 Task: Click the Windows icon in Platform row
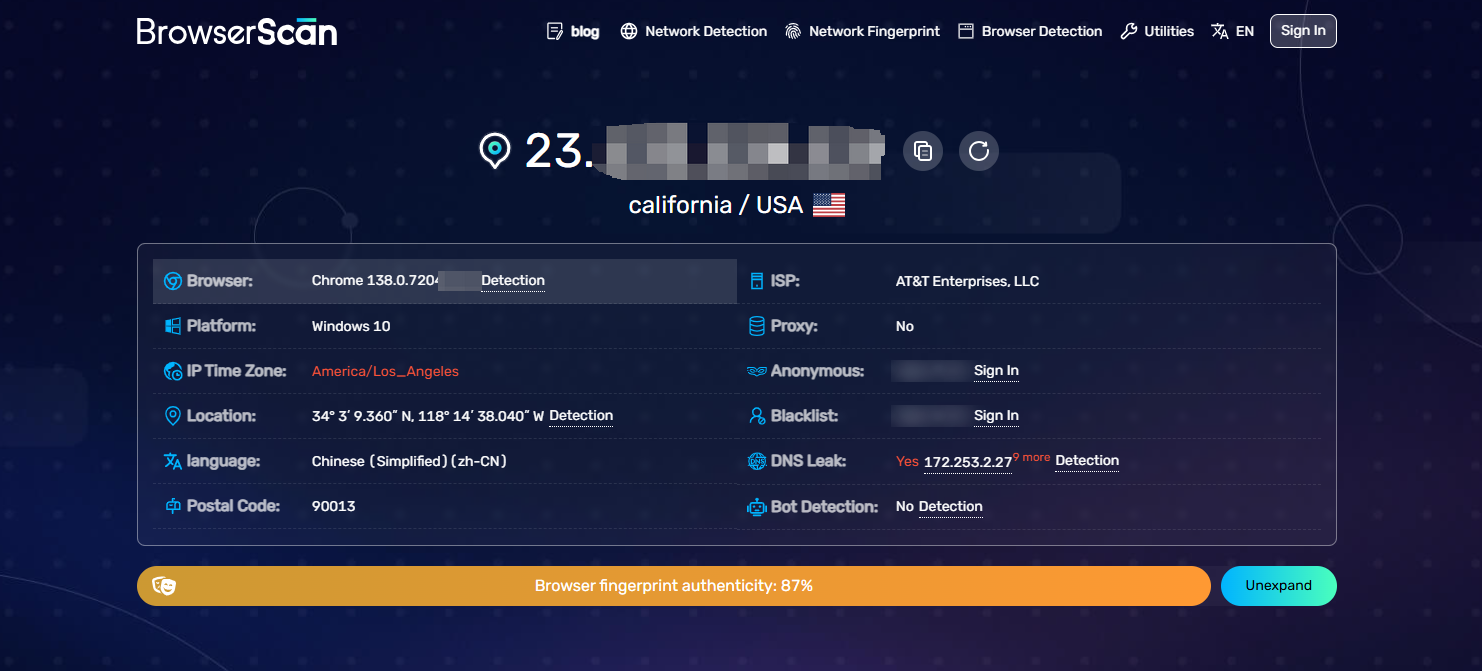tap(172, 326)
